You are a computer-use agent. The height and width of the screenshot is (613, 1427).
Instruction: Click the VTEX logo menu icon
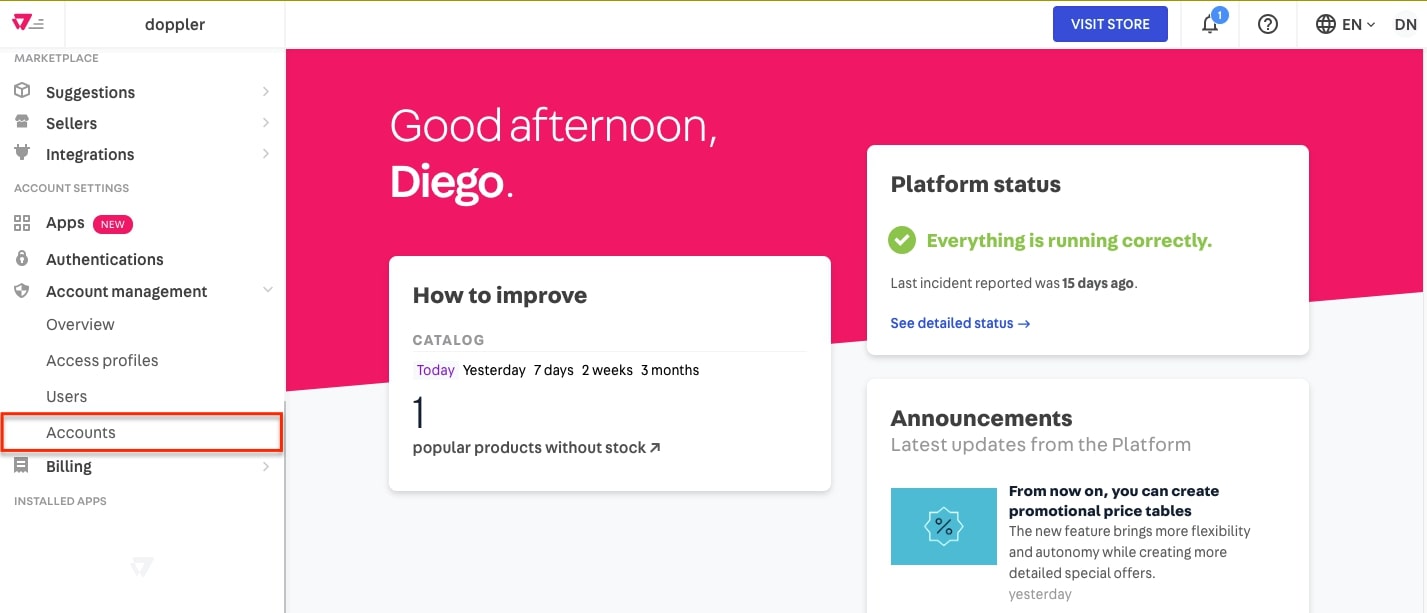pyautogui.click(x=28, y=24)
